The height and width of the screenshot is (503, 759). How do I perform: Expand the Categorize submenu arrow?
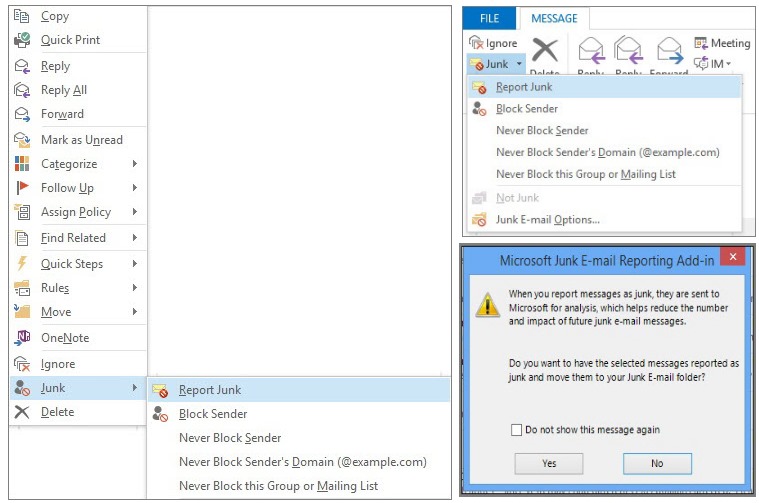pos(135,164)
